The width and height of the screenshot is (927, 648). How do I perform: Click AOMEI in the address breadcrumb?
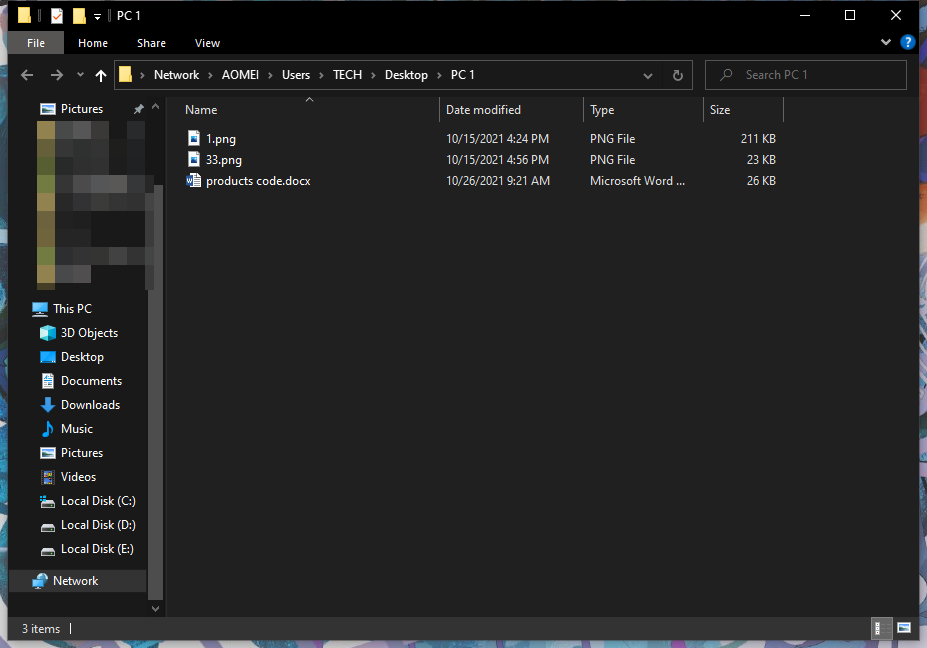tap(240, 75)
